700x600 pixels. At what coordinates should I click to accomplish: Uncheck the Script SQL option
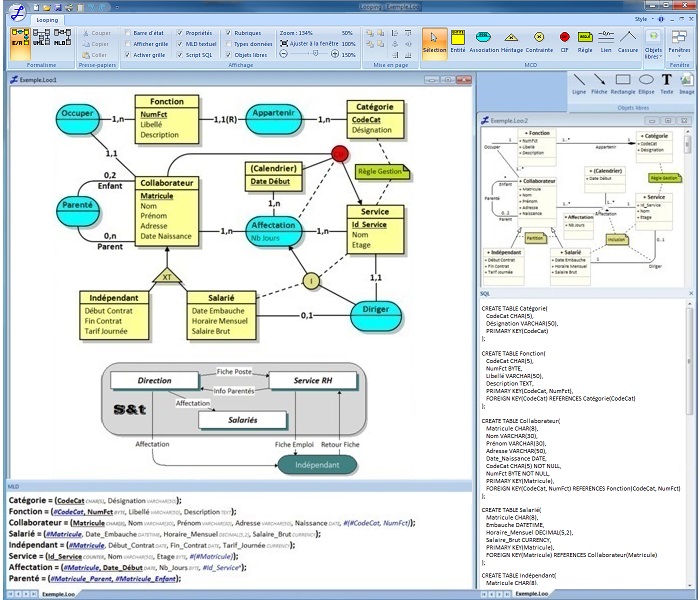(179, 55)
